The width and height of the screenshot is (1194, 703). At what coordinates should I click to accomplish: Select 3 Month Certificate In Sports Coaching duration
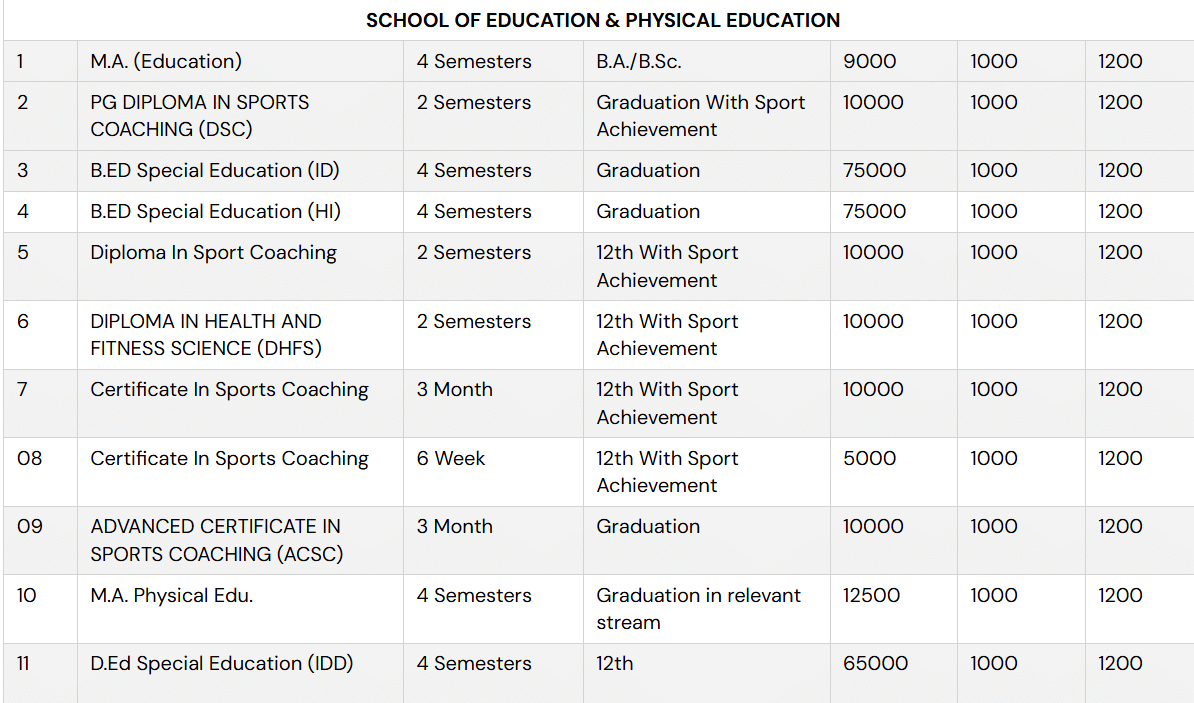pyautogui.click(x=455, y=389)
